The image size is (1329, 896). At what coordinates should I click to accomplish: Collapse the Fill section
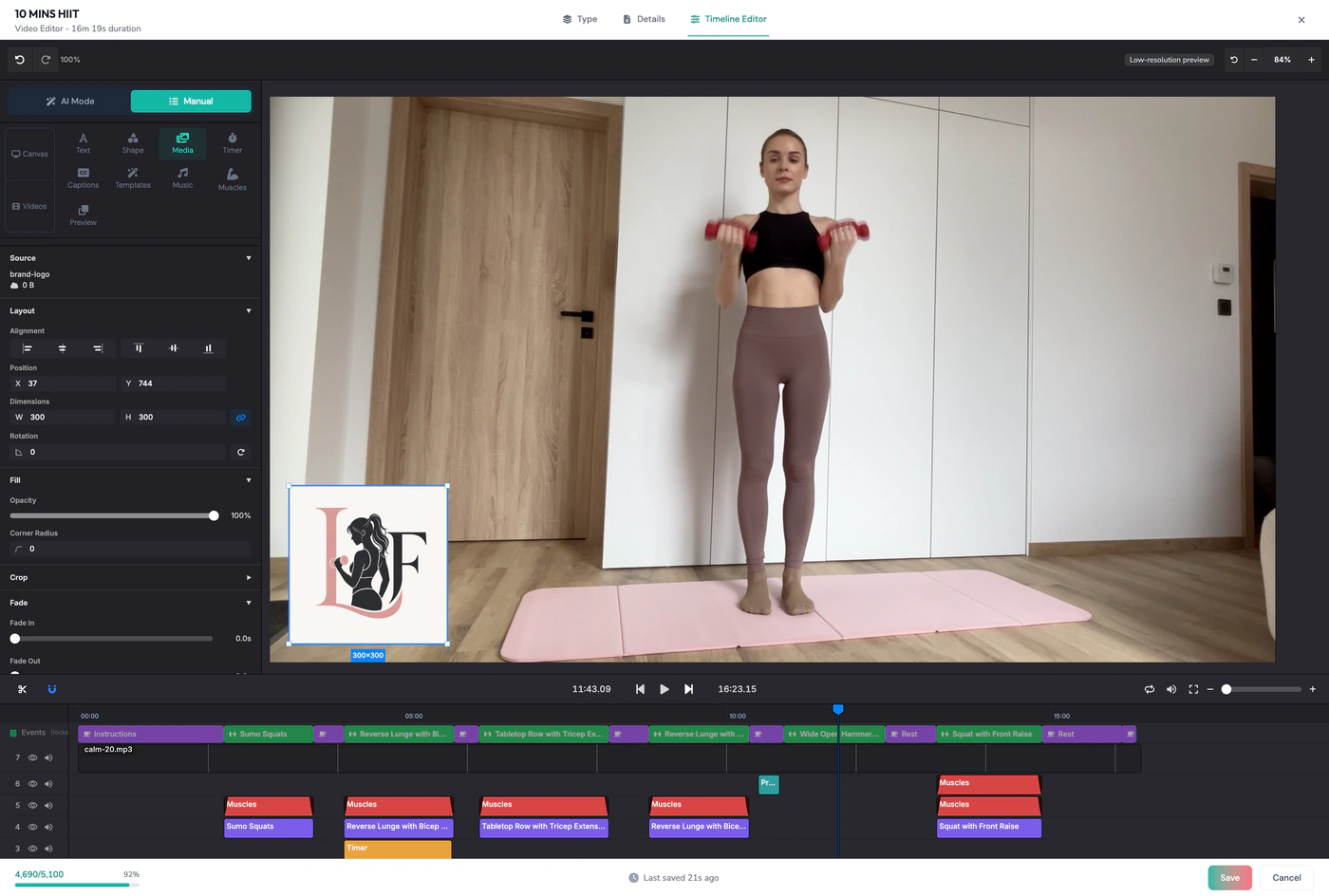(x=249, y=480)
